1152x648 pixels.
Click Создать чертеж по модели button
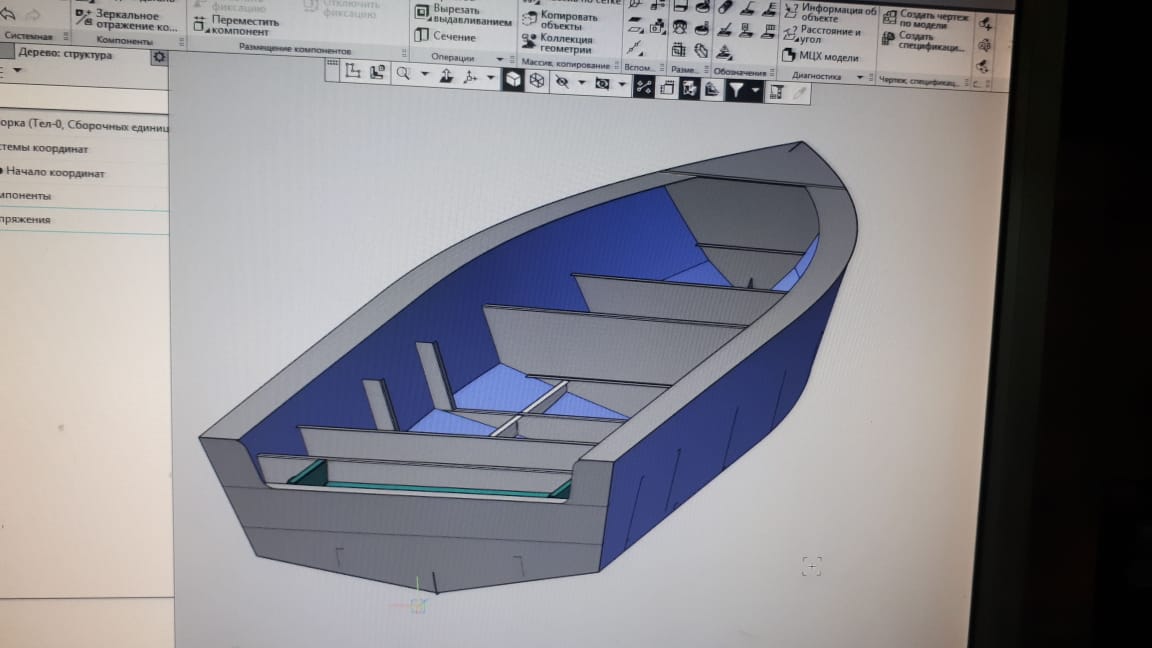(925, 19)
